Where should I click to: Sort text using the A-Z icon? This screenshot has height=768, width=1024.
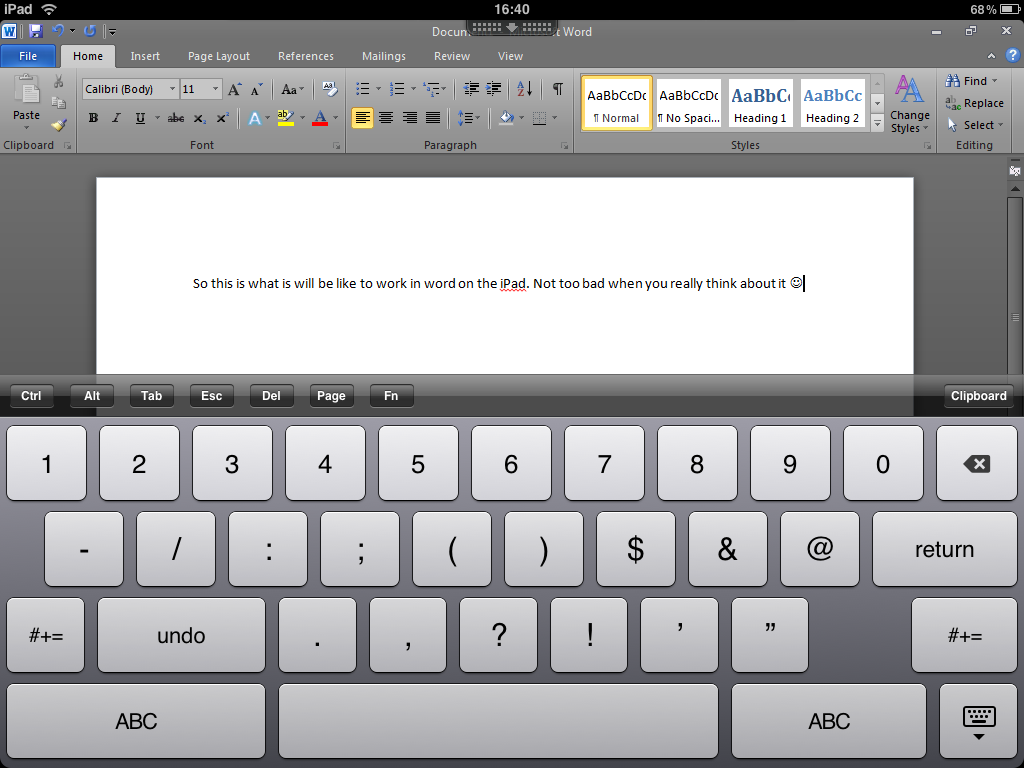(x=524, y=89)
